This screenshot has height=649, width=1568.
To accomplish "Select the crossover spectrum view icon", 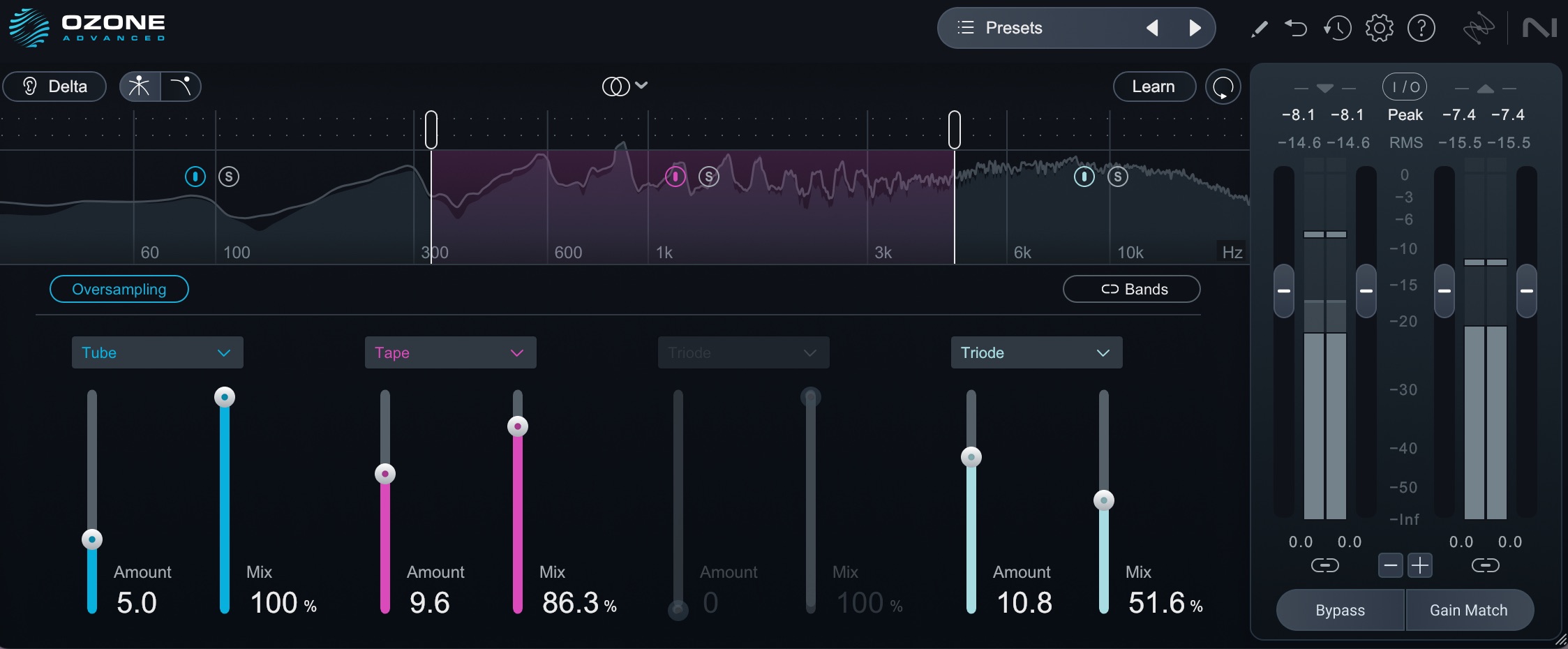I will tap(138, 86).
